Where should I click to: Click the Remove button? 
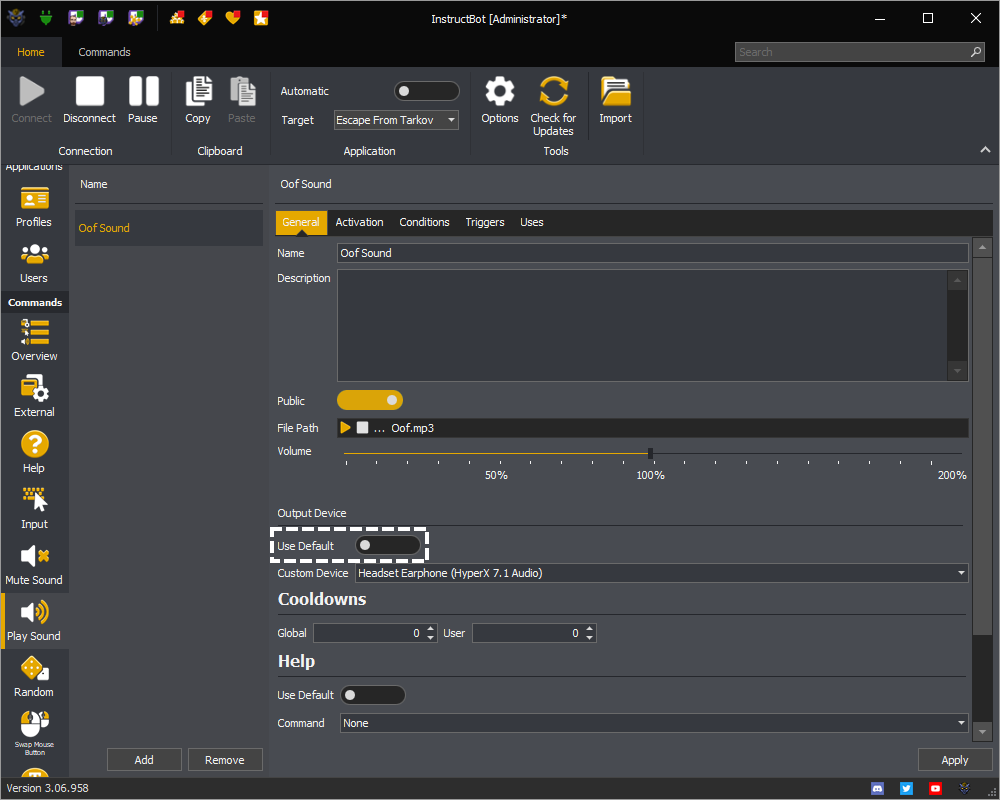pos(225,760)
